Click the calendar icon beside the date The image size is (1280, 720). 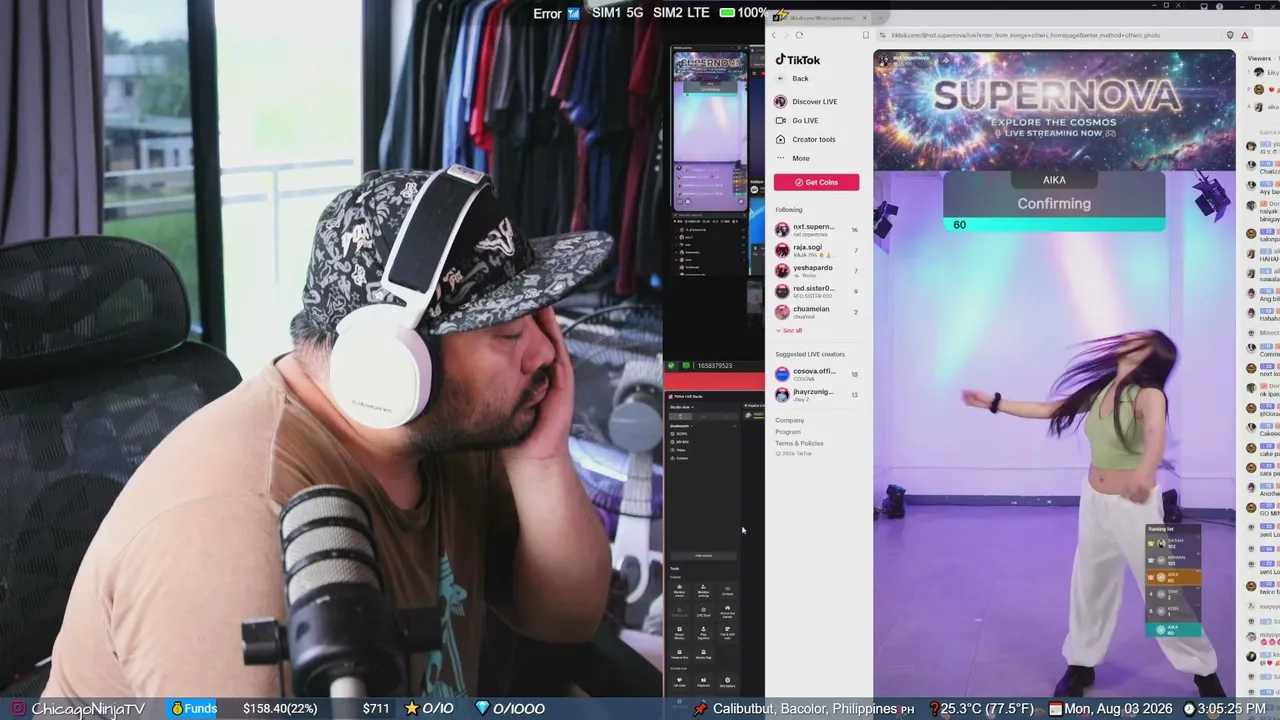[1055, 708]
